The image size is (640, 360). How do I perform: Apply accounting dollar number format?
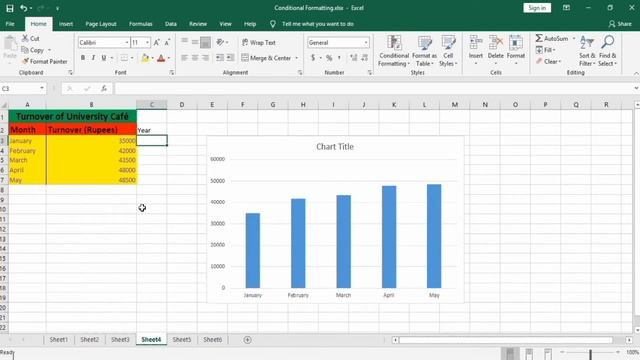313,58
